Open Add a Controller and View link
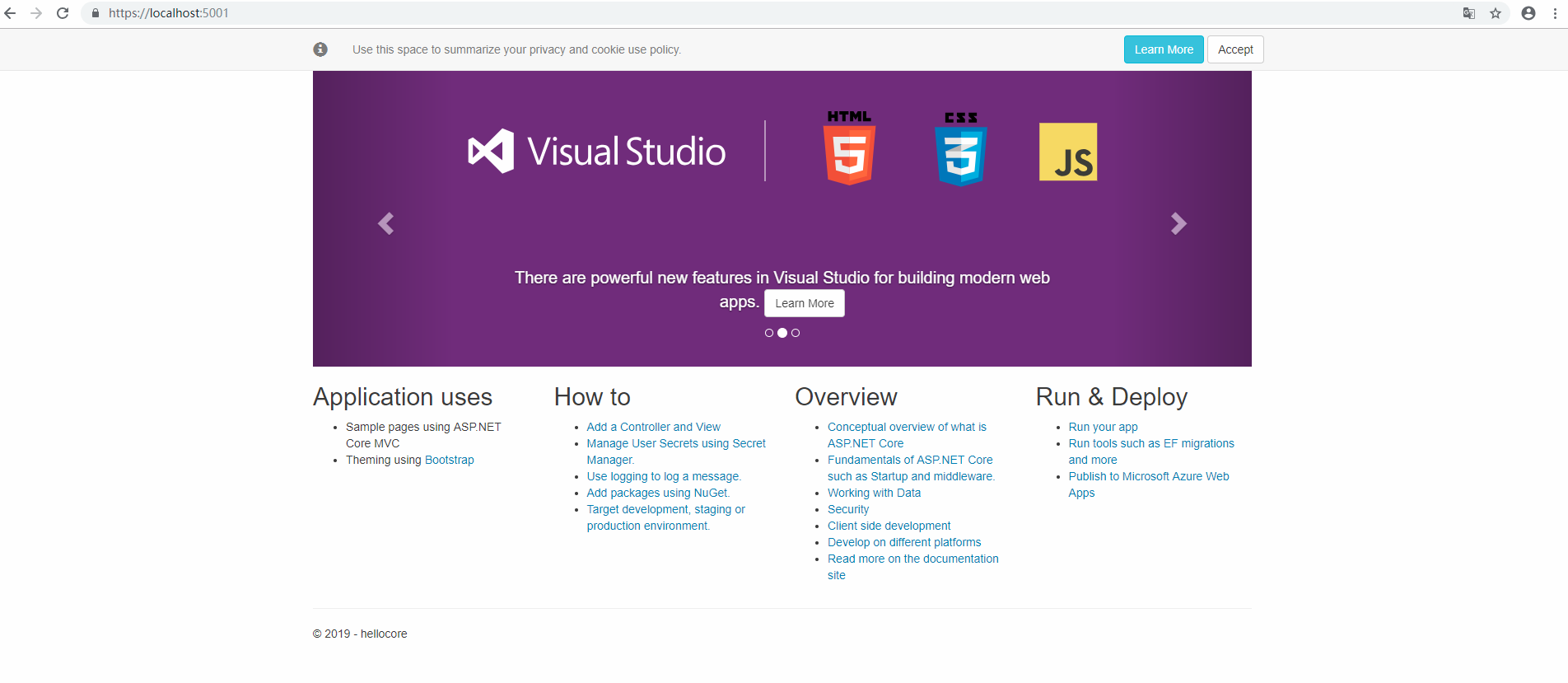Viewport: 1568px width, 683px height. click(654, 427)
